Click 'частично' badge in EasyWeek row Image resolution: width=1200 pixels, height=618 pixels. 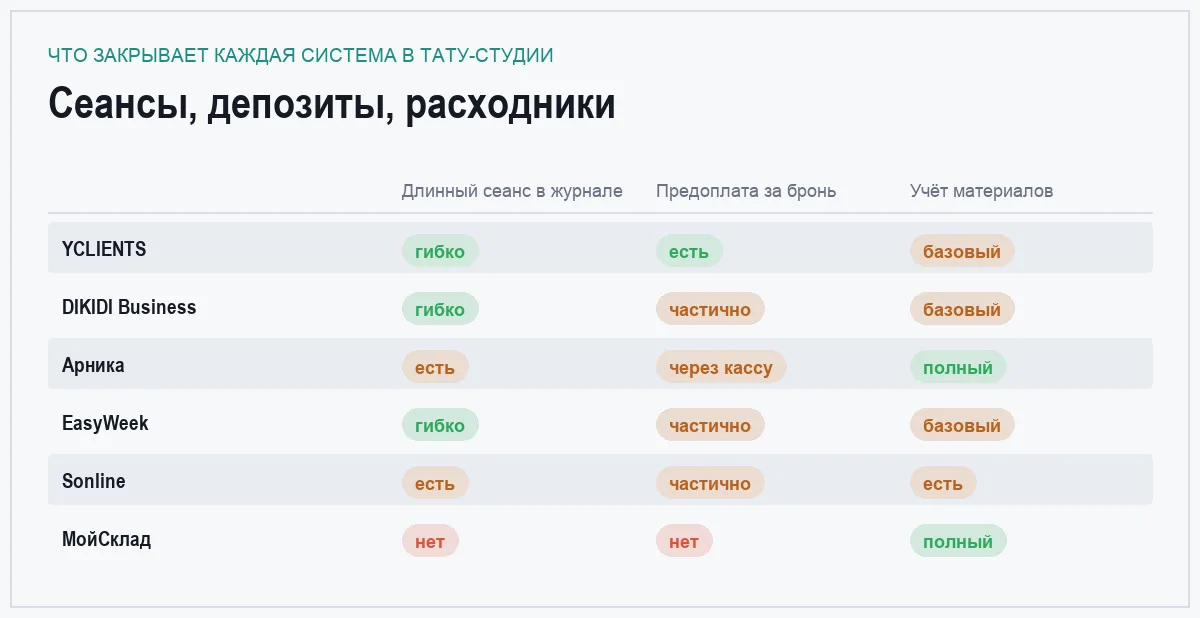point(710,425)
